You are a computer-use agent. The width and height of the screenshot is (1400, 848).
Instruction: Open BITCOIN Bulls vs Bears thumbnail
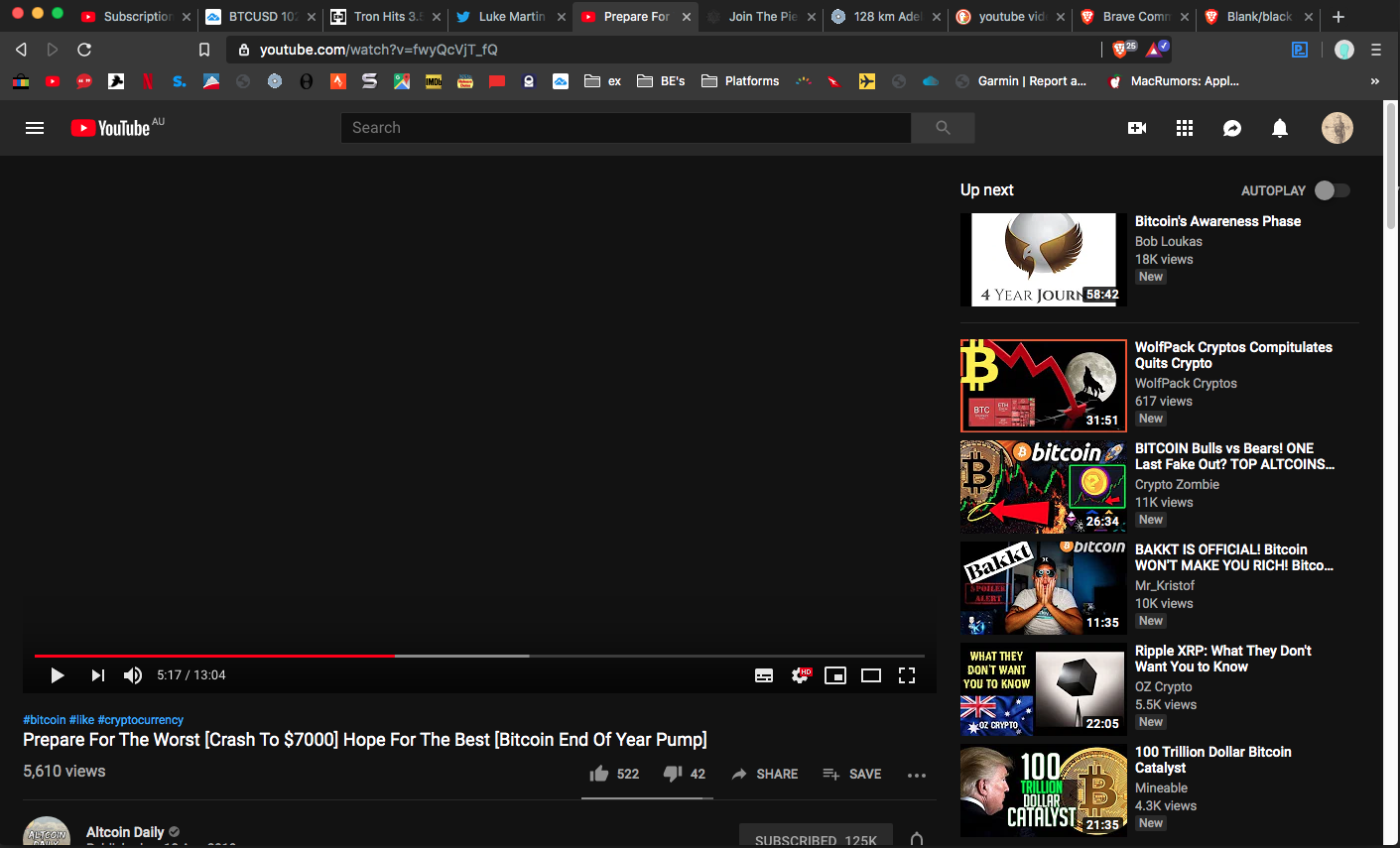pyautogui.click(x=1044, y=487)
